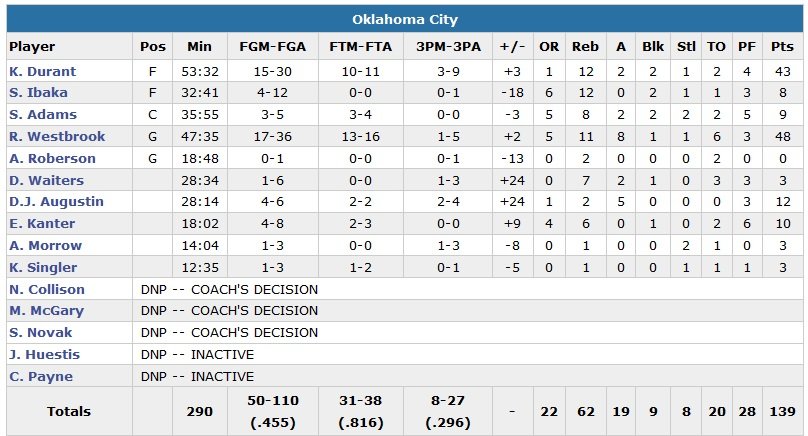Open R. Westbrook's player profile link
This screenshot has width=808, height=436.
(52, 137)
